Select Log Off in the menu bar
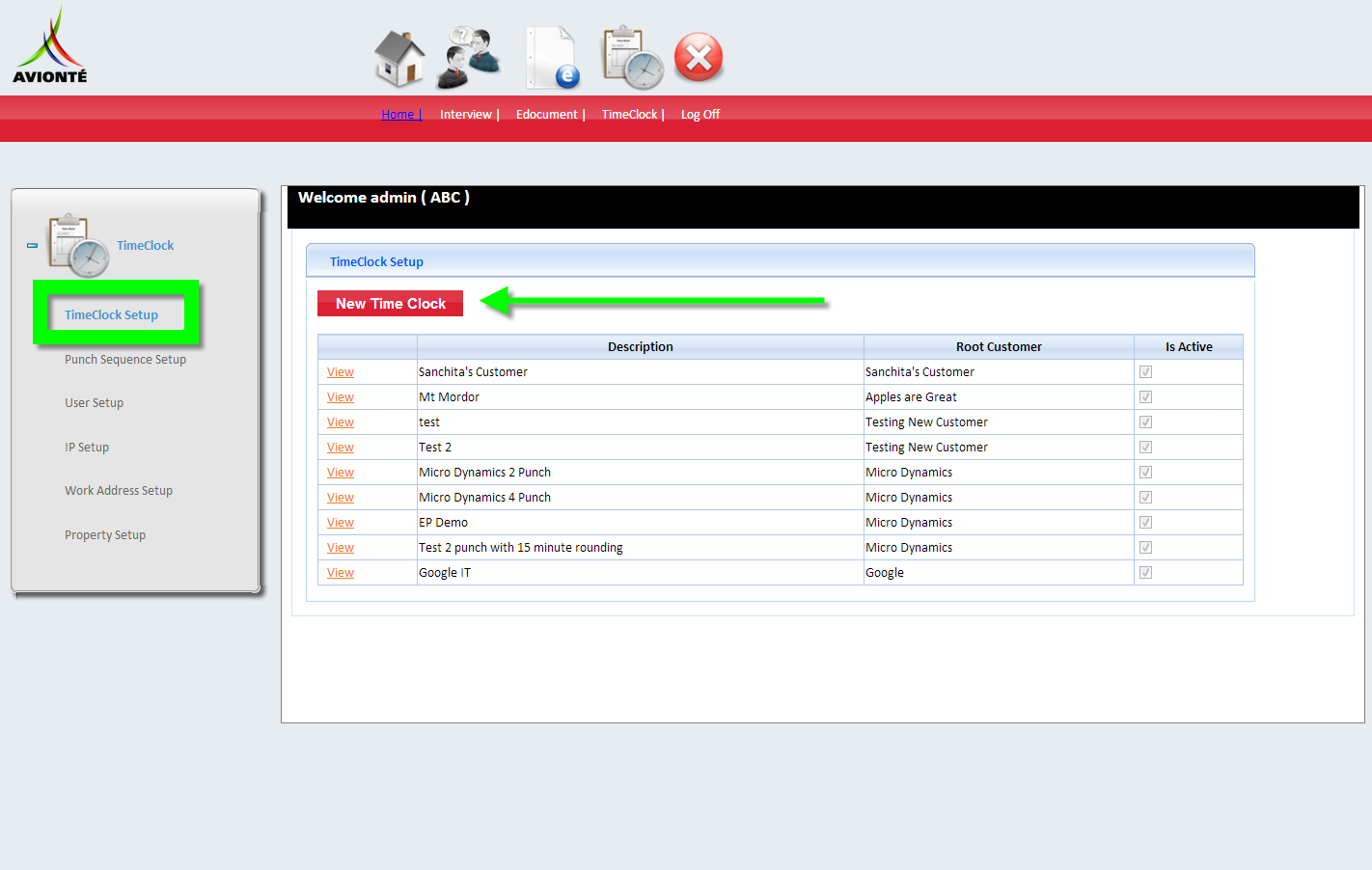The image size is (1372, 870). pos(700,114)
